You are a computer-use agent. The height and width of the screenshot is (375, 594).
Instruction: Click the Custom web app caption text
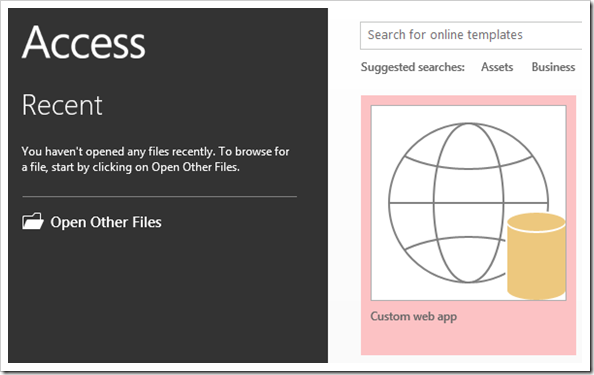(x=414, y=316)
